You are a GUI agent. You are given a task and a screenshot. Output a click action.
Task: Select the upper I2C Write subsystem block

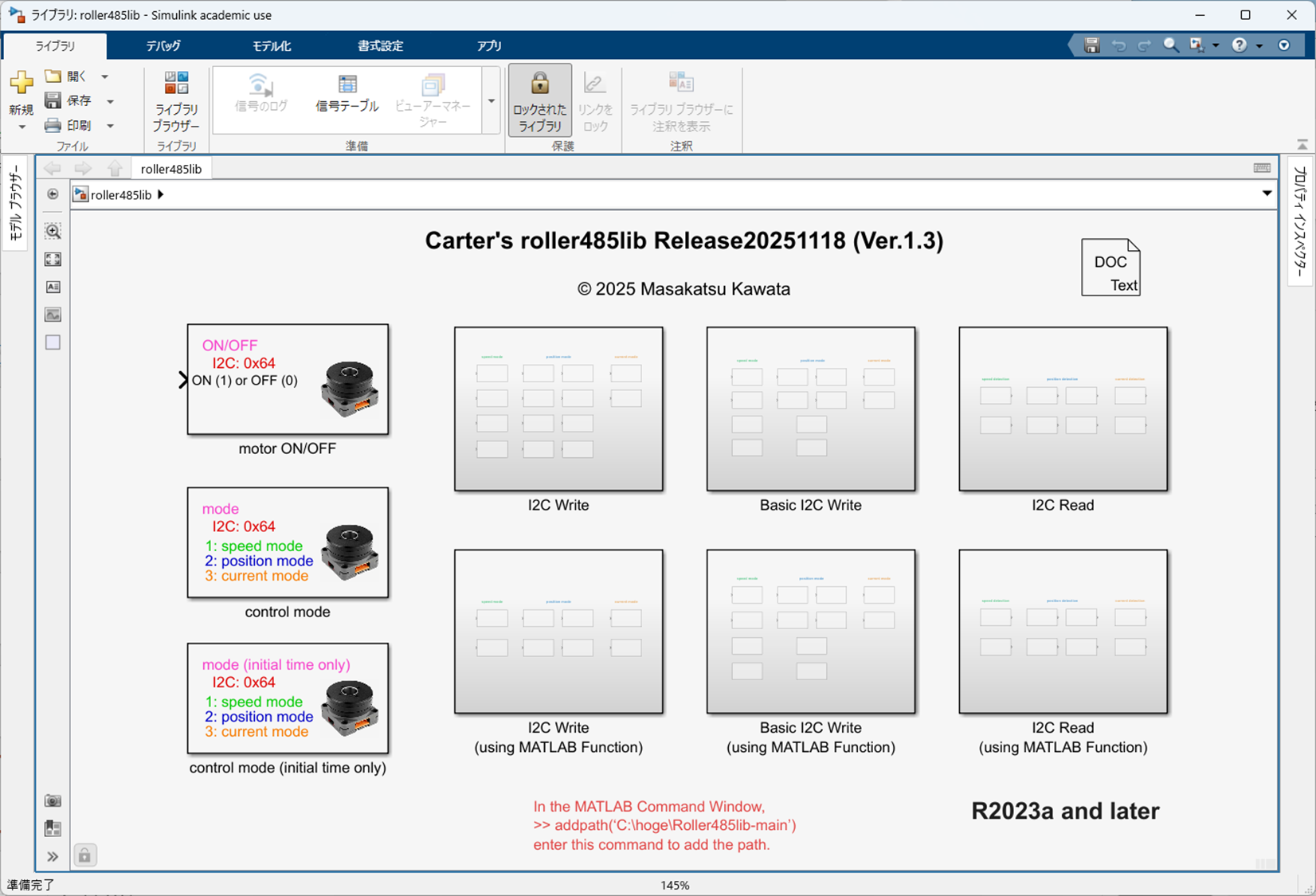(558, 409)
